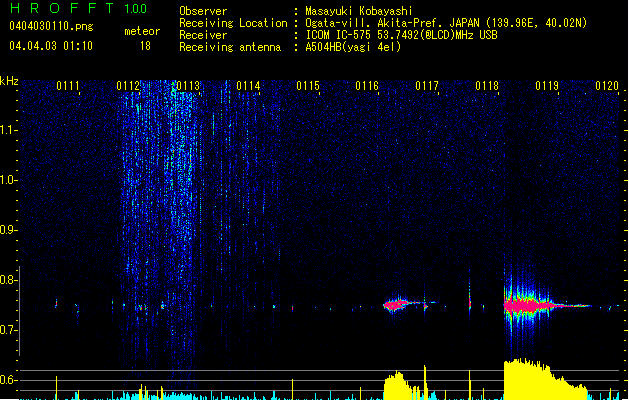Viewport: 629px width, 400px height.
Task: Click the Receiver label
Action: coord(203,35)
